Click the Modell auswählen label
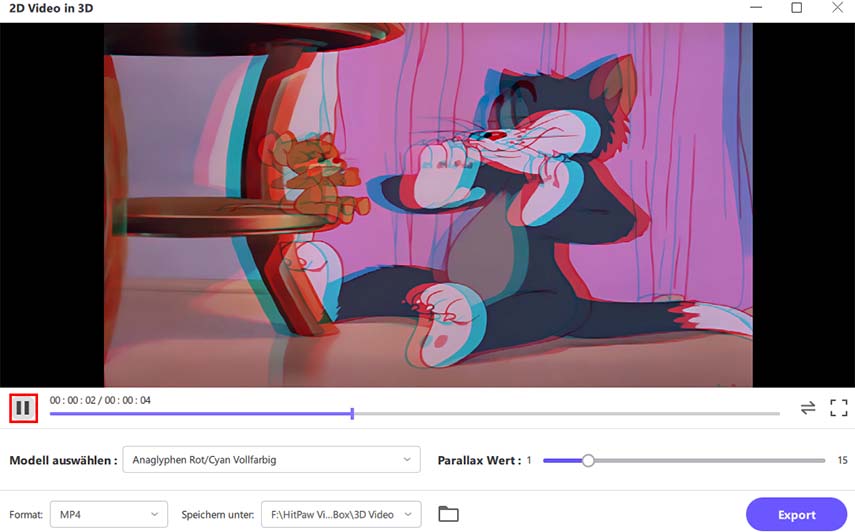This screenshot has width=855, height=532. 63,461
